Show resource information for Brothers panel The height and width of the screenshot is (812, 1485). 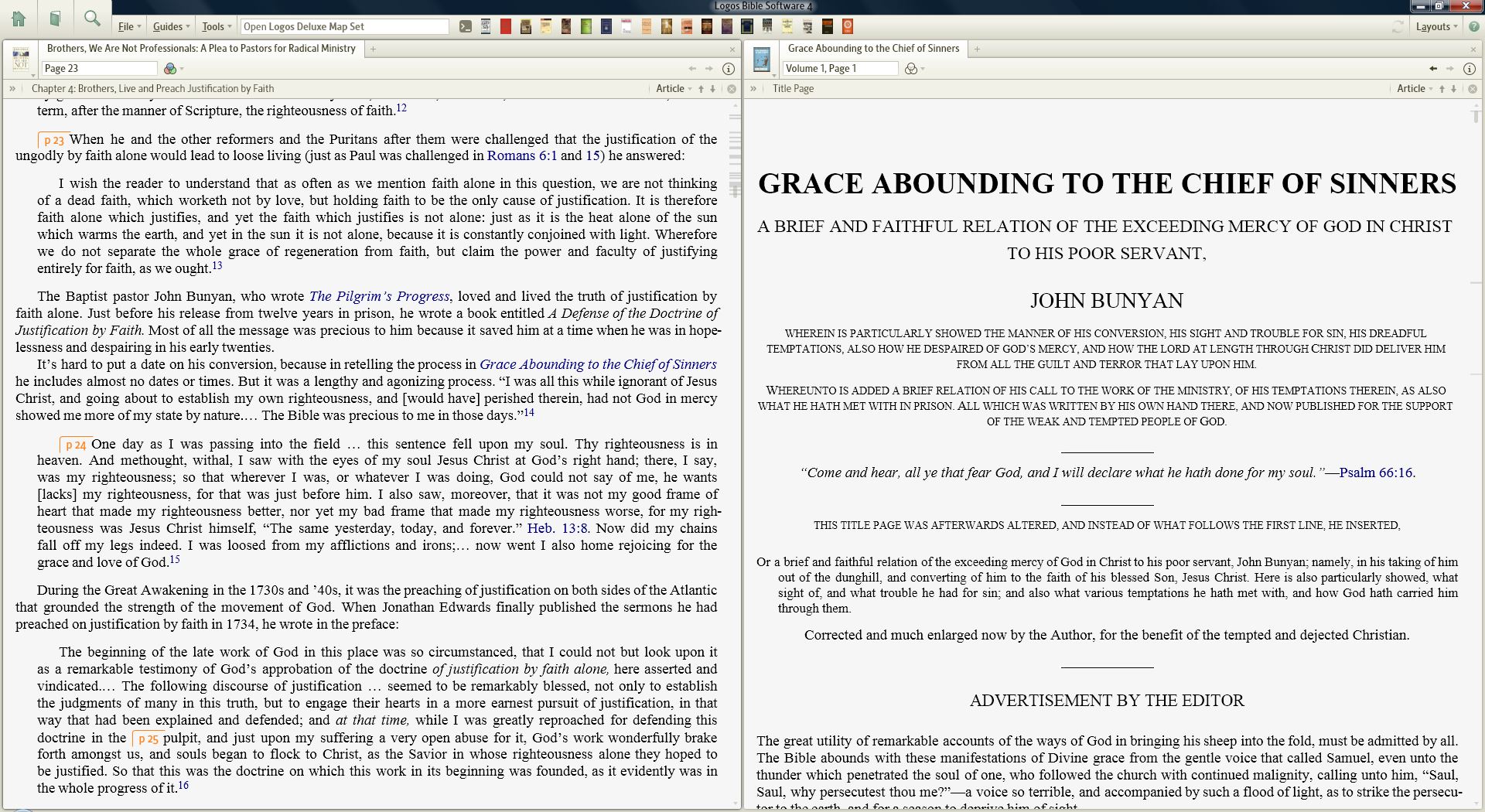point(728,68)
